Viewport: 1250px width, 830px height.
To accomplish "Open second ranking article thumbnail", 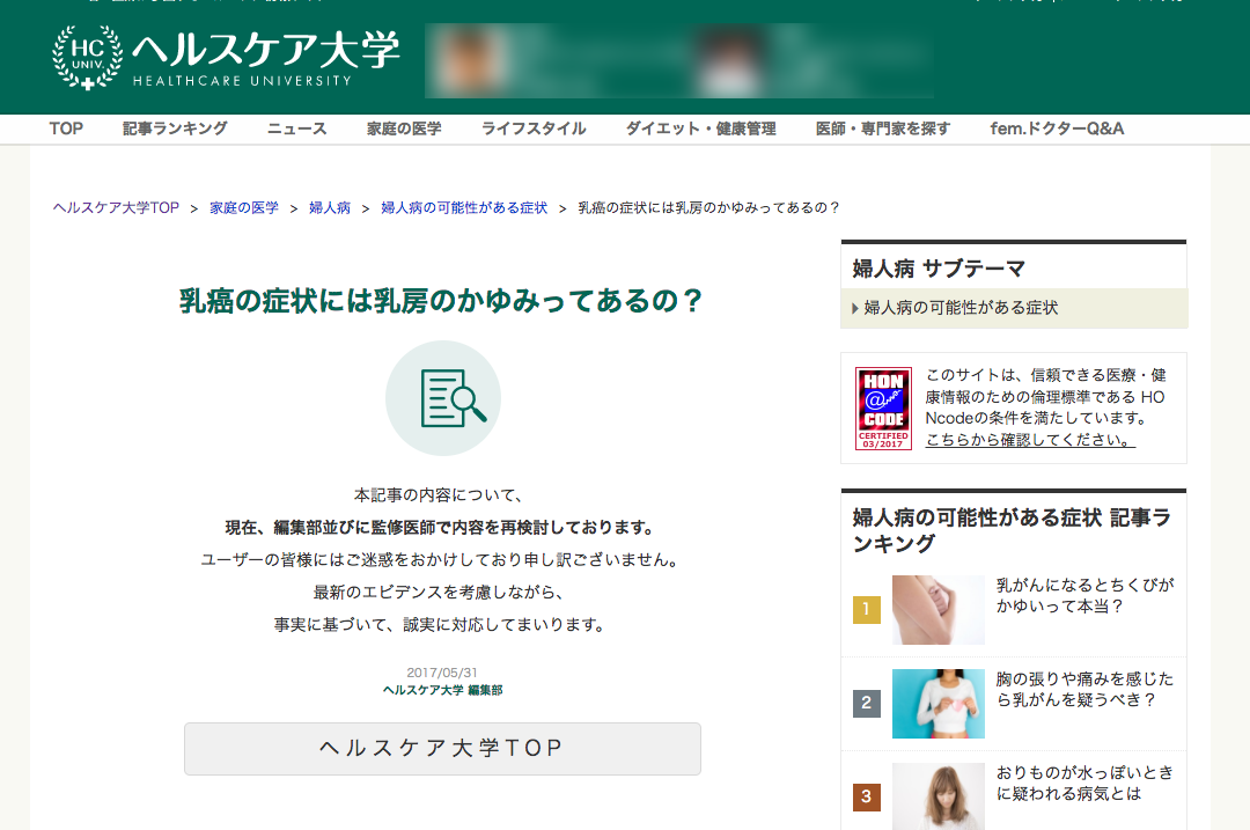I will [938, 703].
